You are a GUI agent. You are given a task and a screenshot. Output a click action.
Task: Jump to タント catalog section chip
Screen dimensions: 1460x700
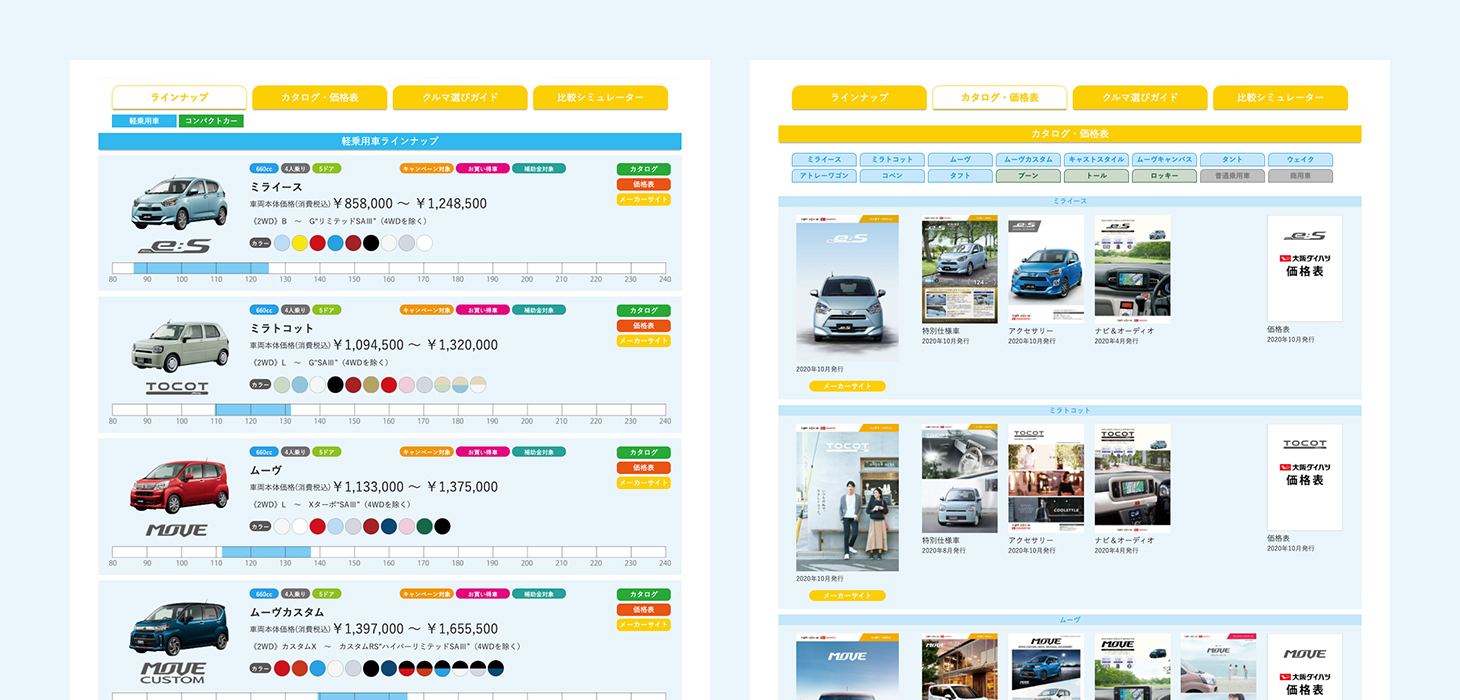click(1232, 160)
